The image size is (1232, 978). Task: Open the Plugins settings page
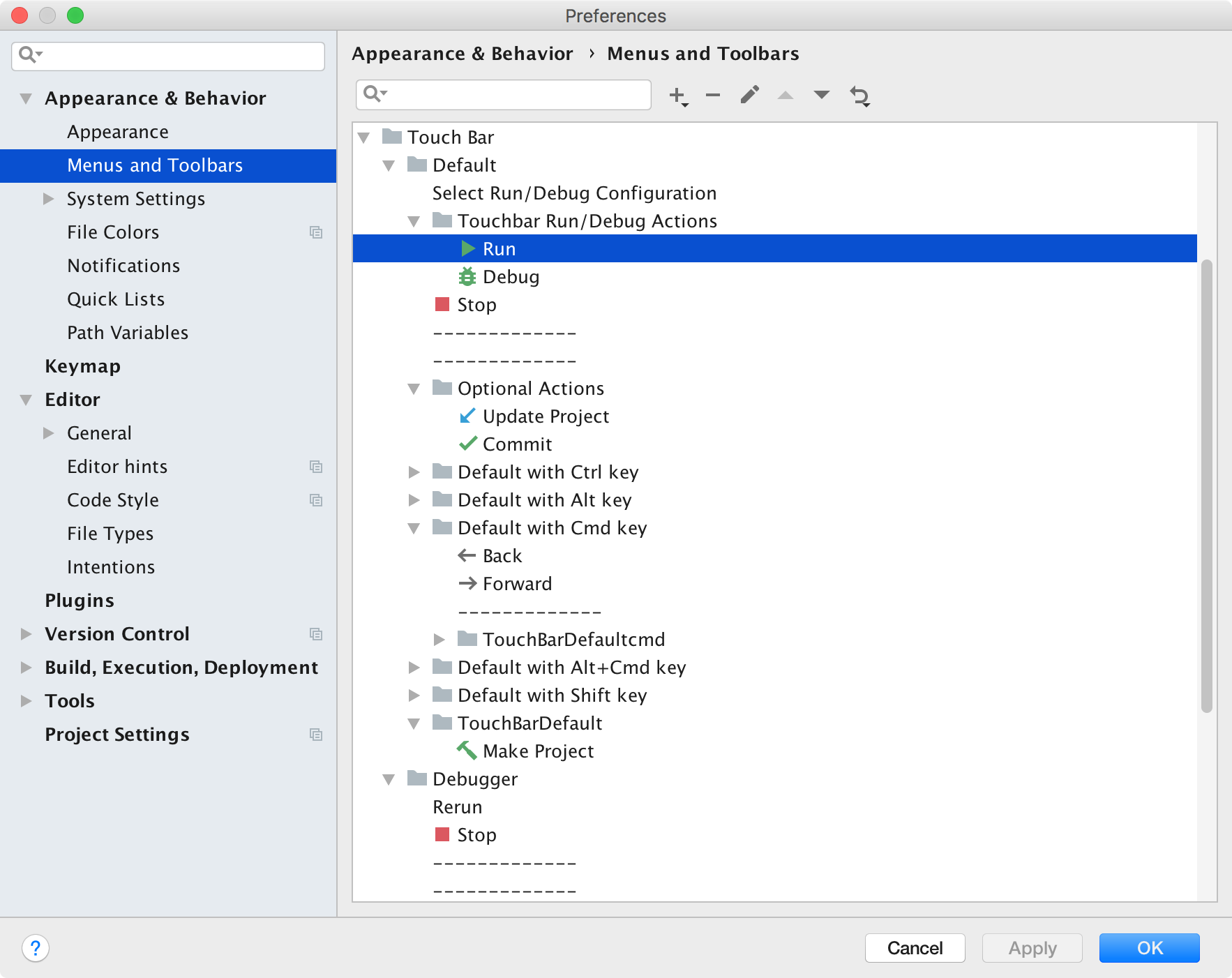click(x=80, y=601)
